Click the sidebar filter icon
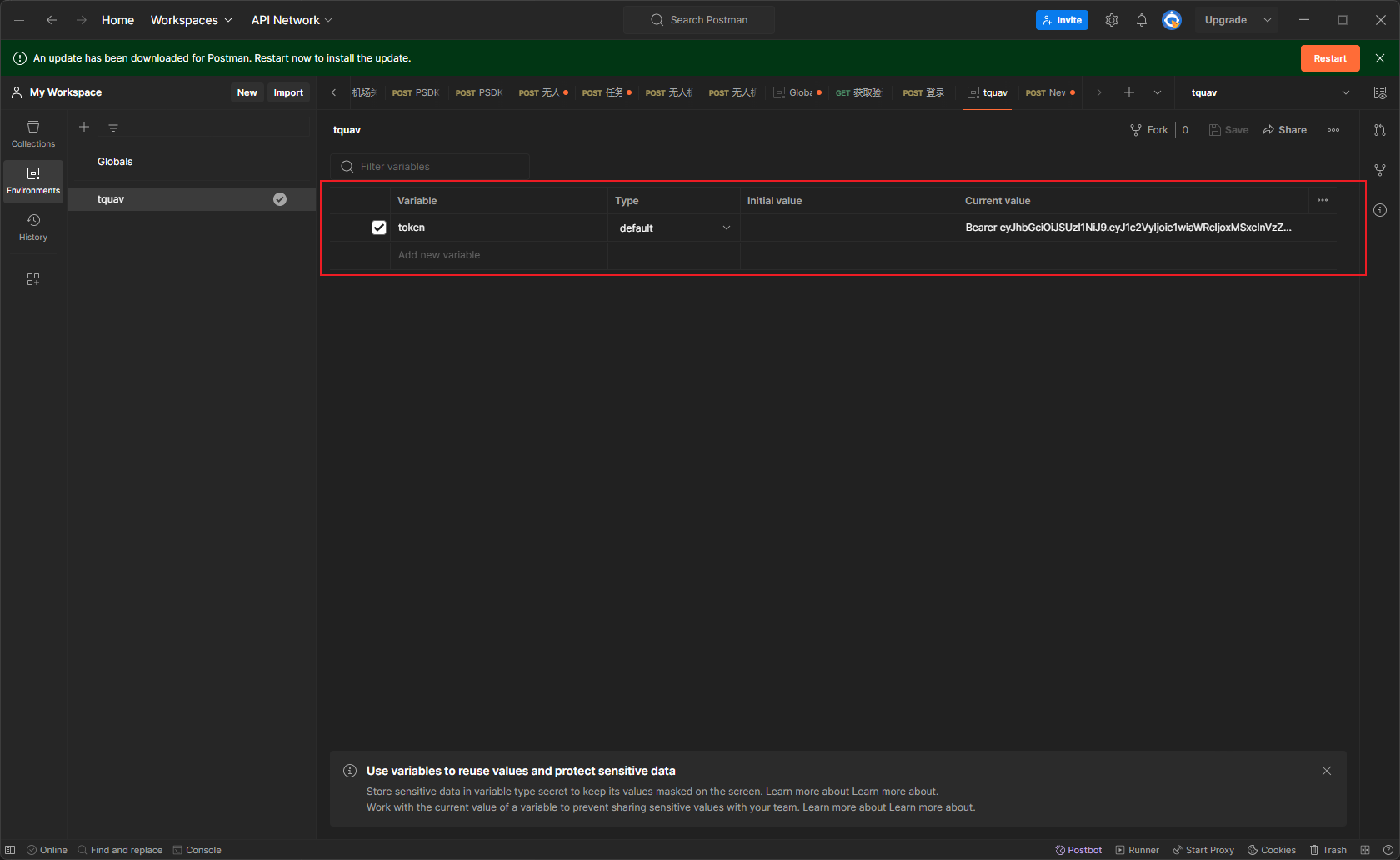The image size is (1400, 860). [113, 127]
